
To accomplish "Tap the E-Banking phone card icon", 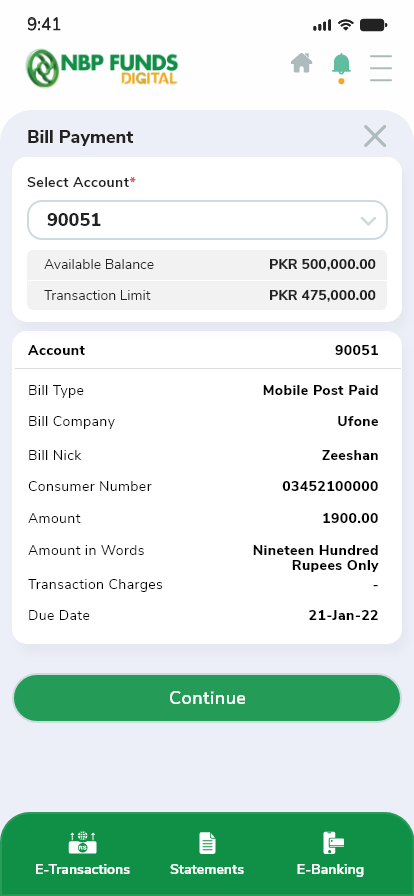I will [x=333, y=843].
